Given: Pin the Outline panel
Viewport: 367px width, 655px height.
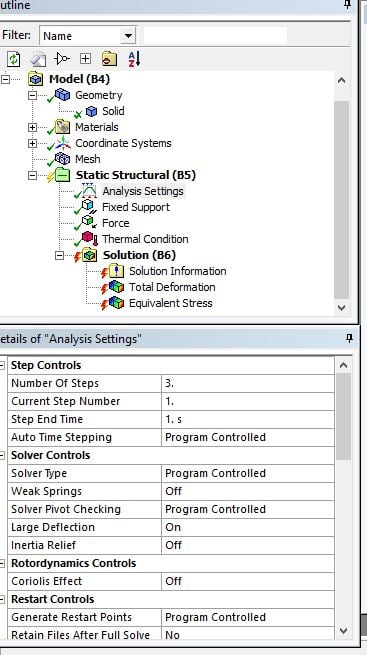Looking at the screenshot, I should coord(347,5).
